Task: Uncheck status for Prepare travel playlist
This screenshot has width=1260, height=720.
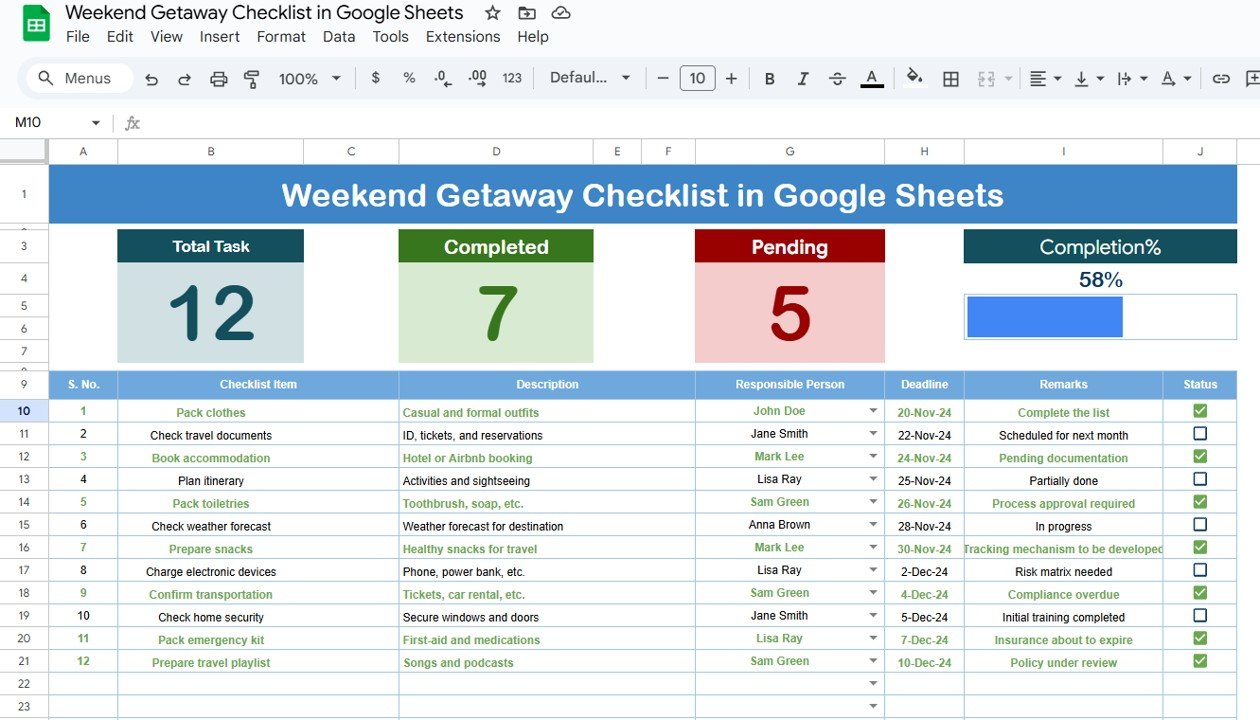Action: click(1200, 661)
